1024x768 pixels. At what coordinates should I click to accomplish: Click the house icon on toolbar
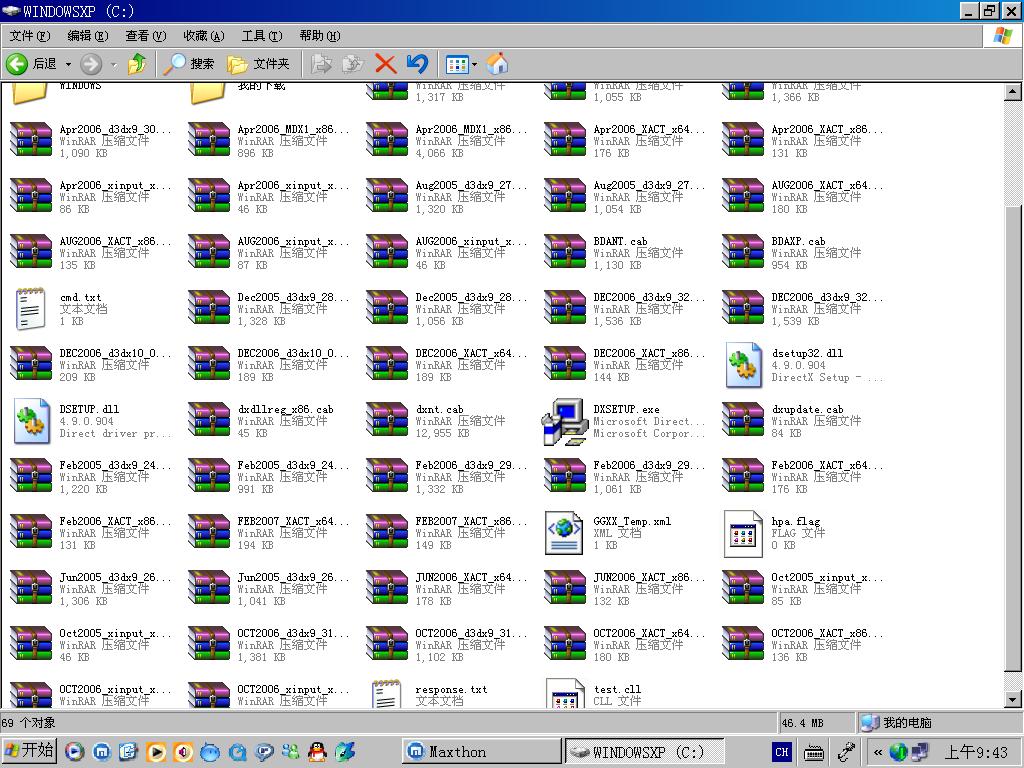[498, 64]
